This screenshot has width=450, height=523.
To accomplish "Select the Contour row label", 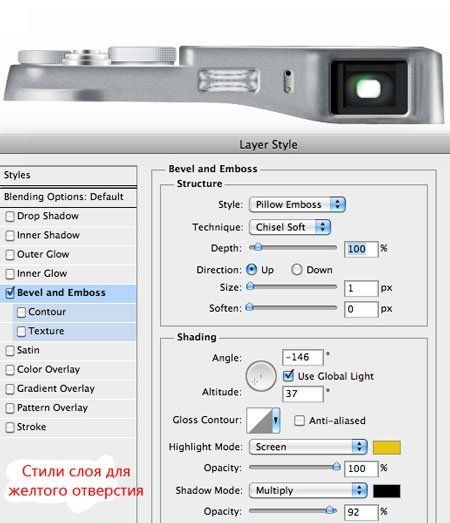I will point(47,312).
